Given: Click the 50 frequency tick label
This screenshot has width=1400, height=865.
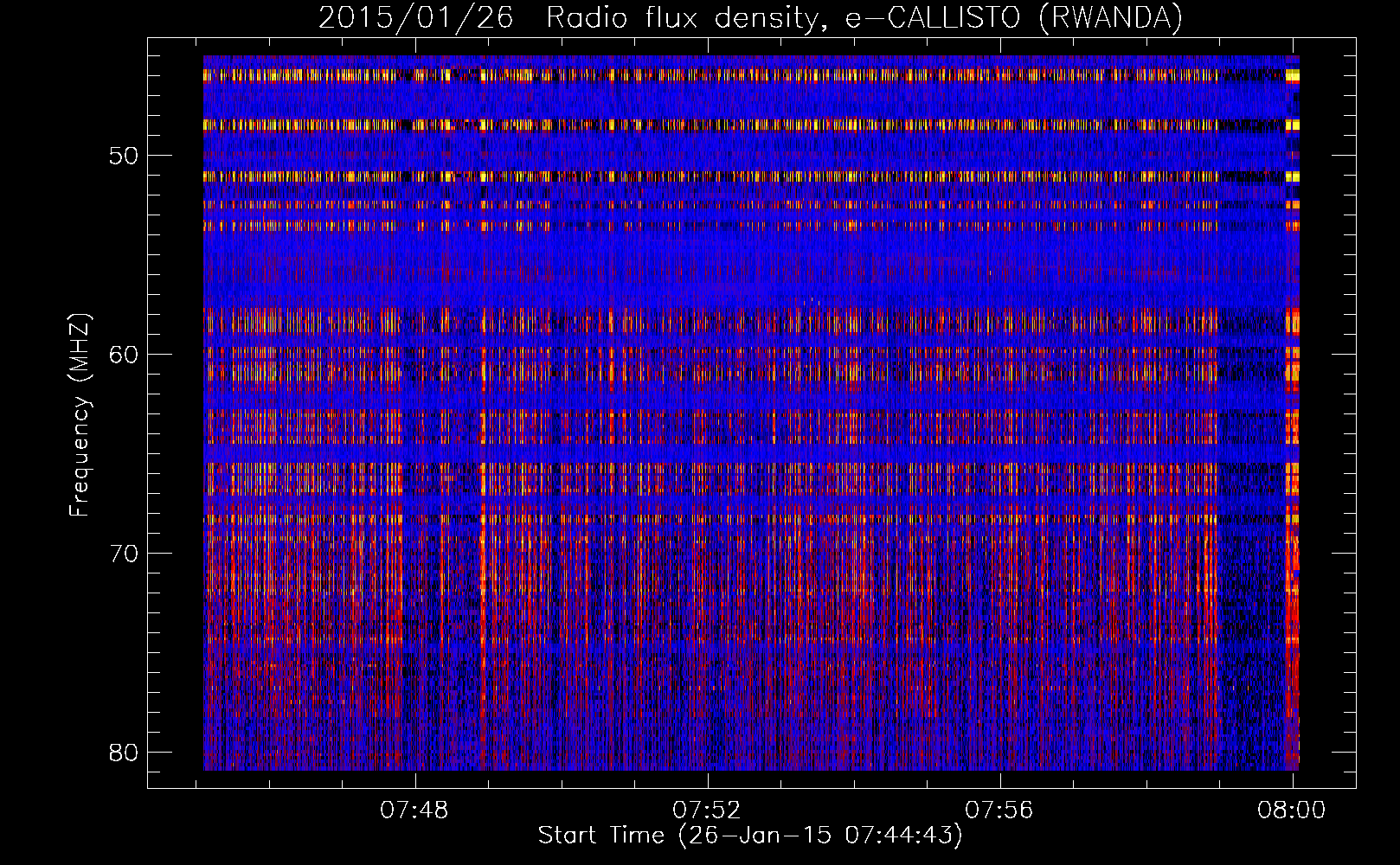Looking at the screenshot, I should click(x=125, y=156).
